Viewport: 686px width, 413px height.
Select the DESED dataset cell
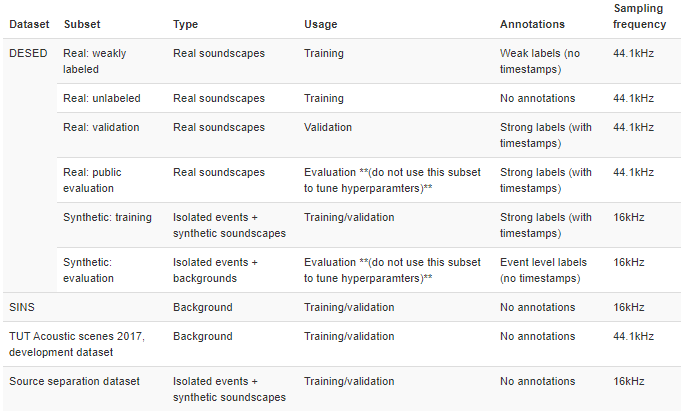(28, 53)
